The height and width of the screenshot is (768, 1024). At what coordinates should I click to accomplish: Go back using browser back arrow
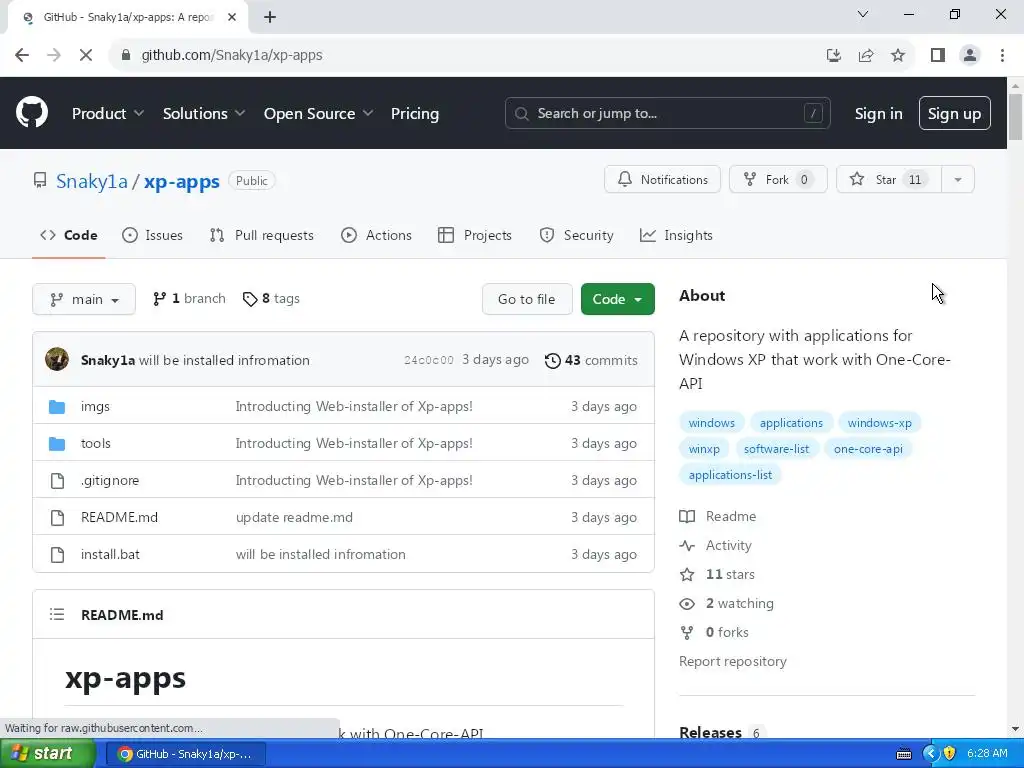point(22,55)
